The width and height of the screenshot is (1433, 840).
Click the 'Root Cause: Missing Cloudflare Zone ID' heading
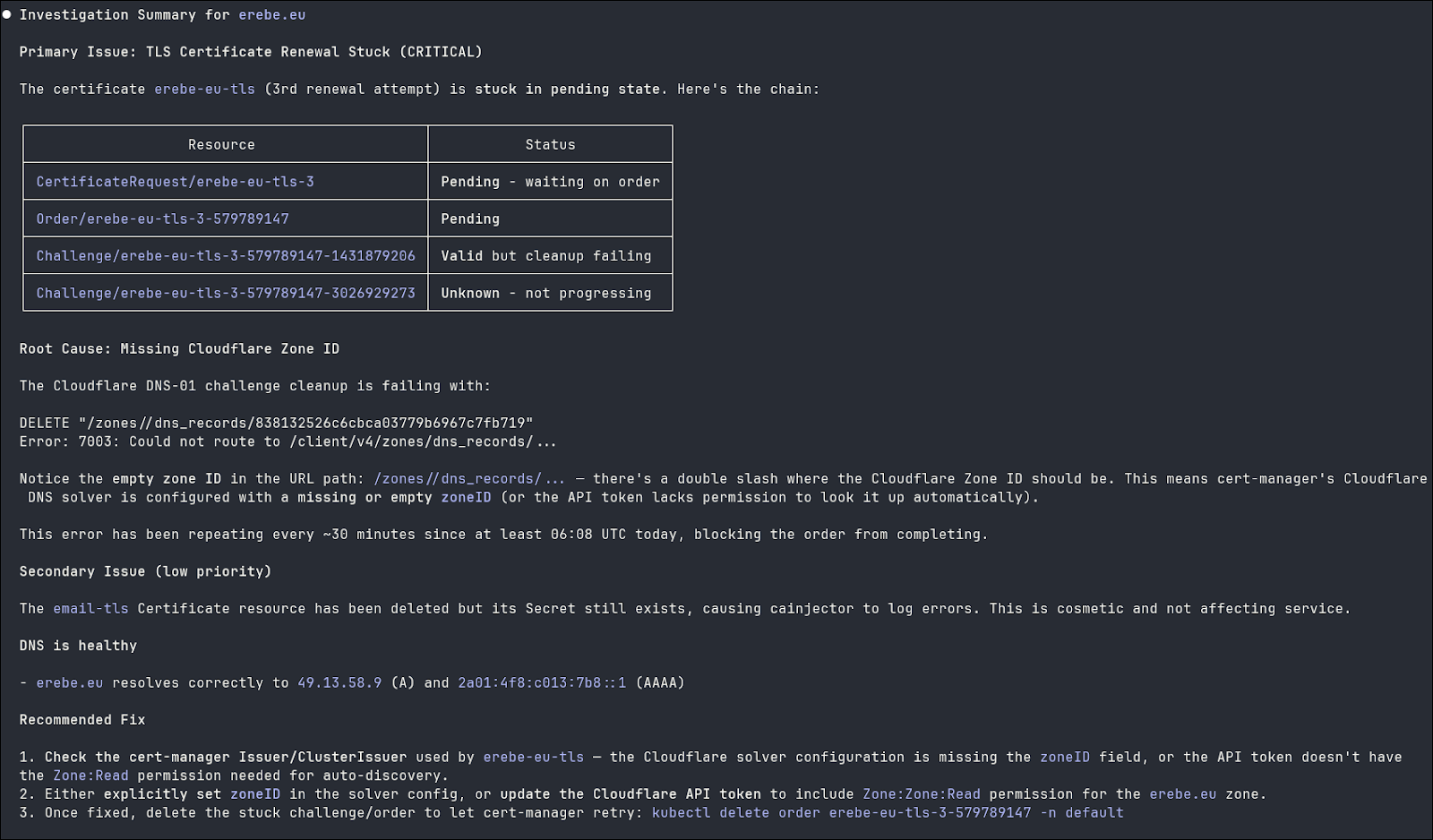click(x=179, y=349)
